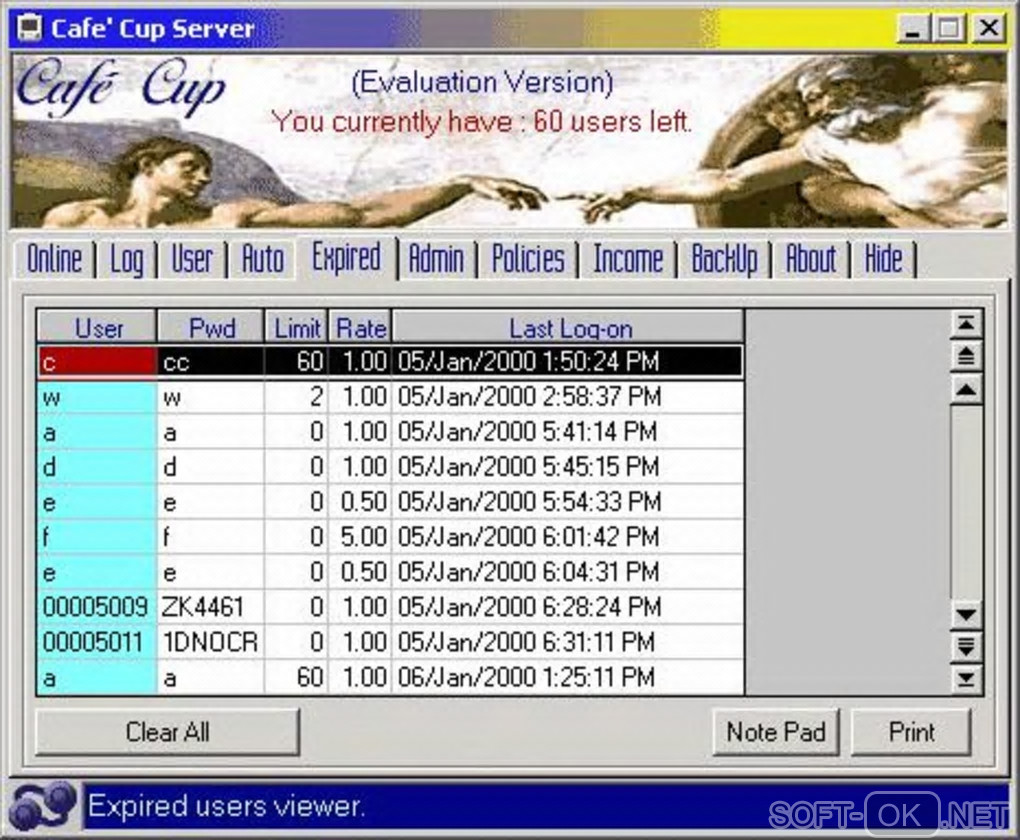
Task: Click the Print button
Action: tap(911, 732)
